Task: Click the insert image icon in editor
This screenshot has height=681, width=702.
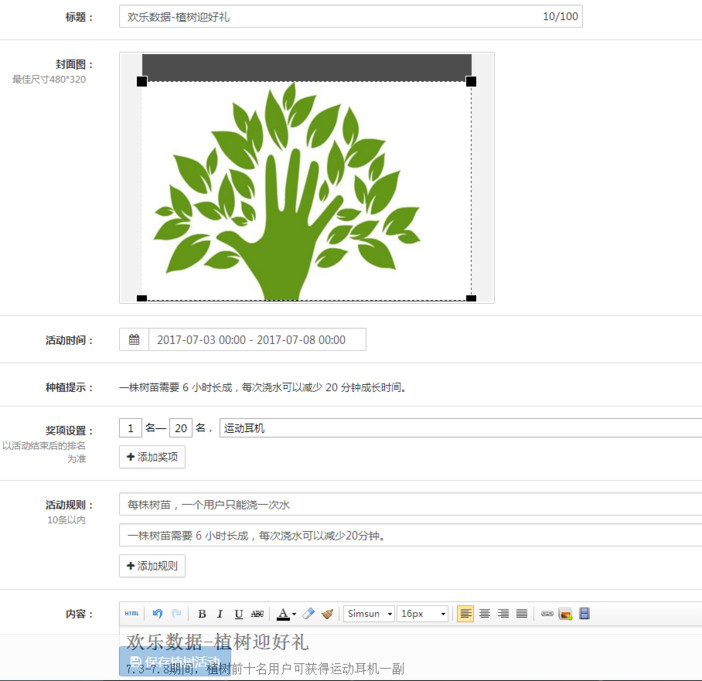Action: [566, 614]
